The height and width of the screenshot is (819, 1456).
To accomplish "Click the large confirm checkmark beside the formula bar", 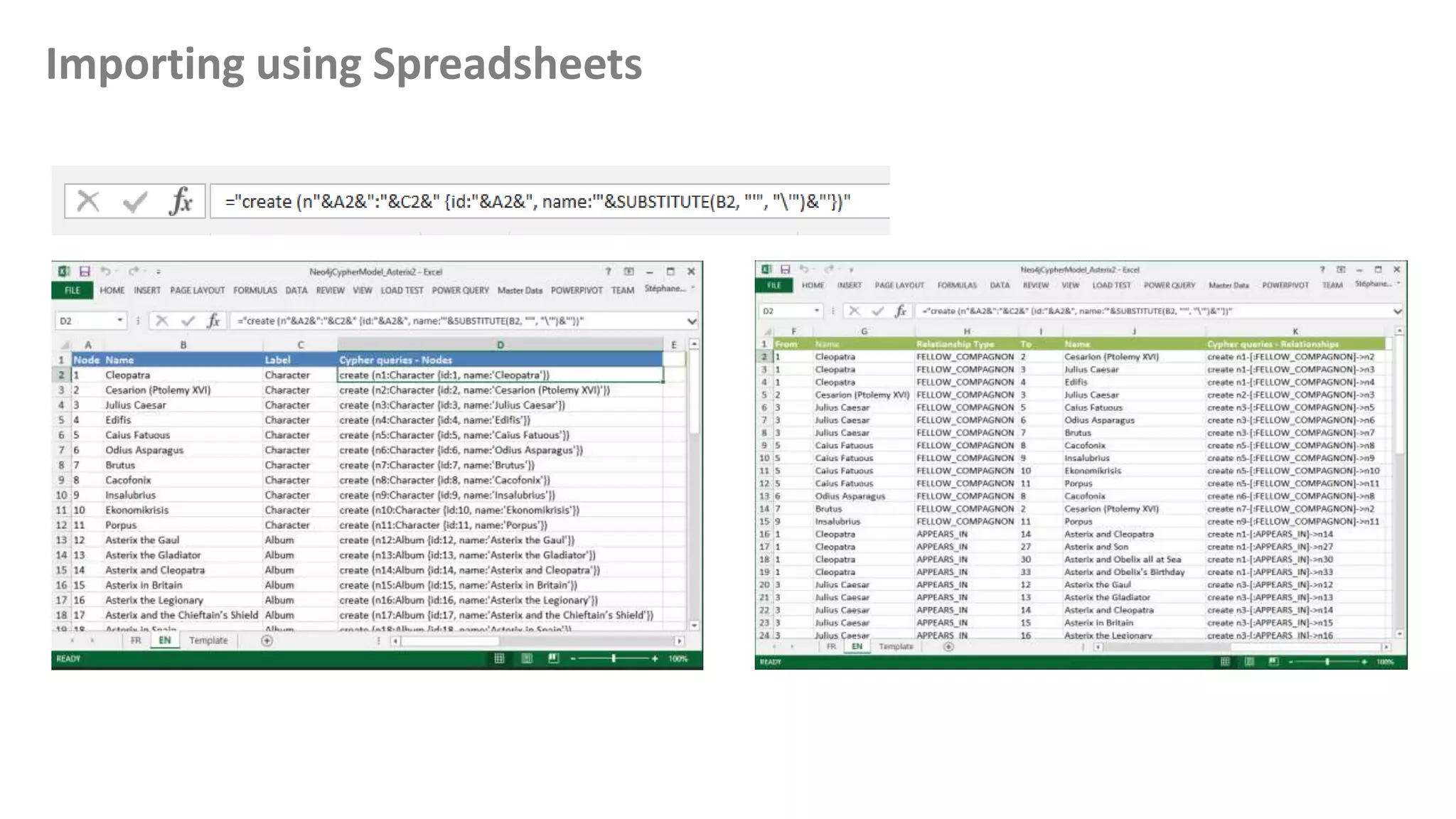I will tap(135, 202).
